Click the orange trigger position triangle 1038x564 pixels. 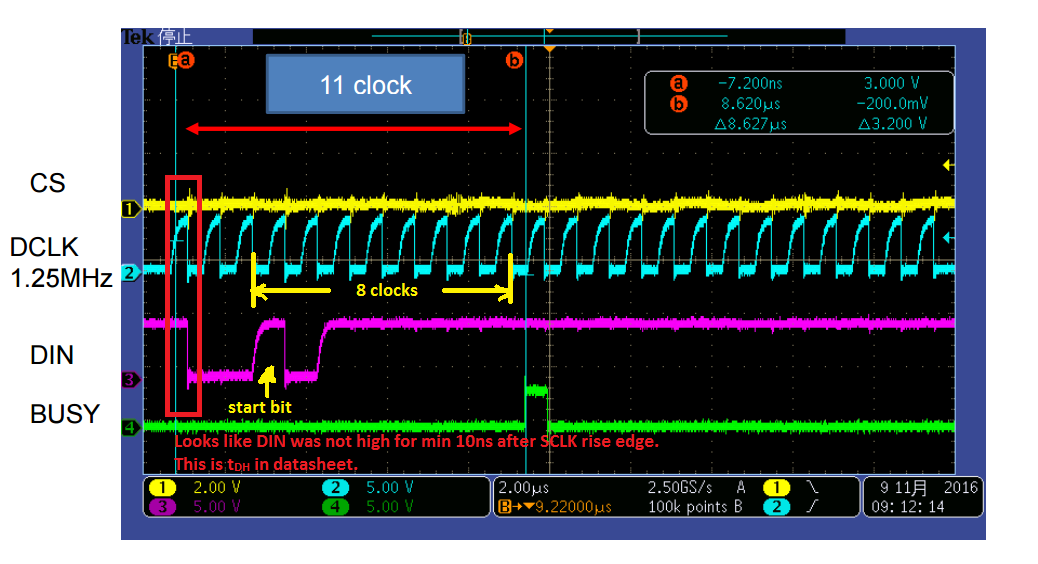tap(549, 49)
